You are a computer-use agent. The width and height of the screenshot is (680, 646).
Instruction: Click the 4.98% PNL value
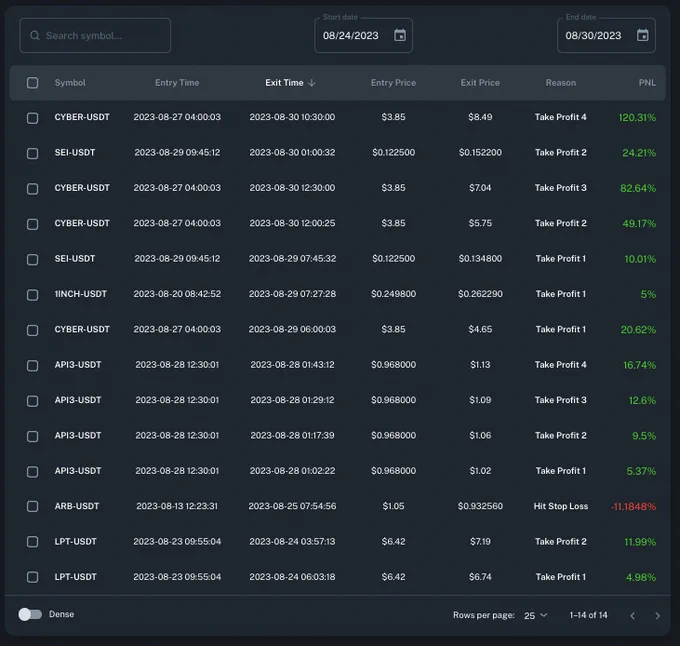[641, 577]
